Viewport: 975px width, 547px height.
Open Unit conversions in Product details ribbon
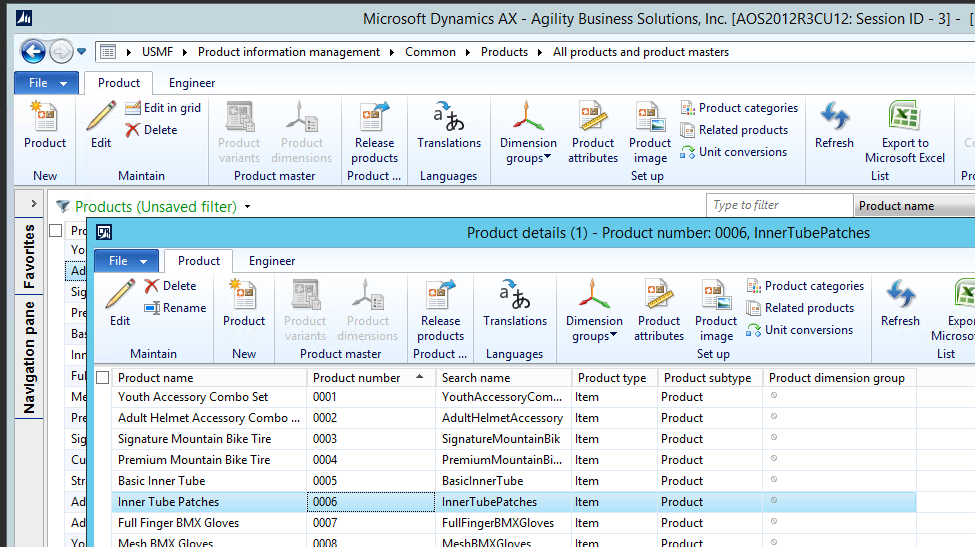click(x=800, y=330)
